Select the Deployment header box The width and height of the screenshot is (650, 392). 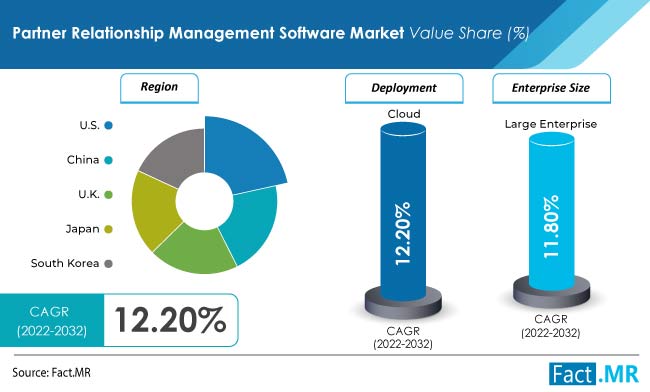404,88
